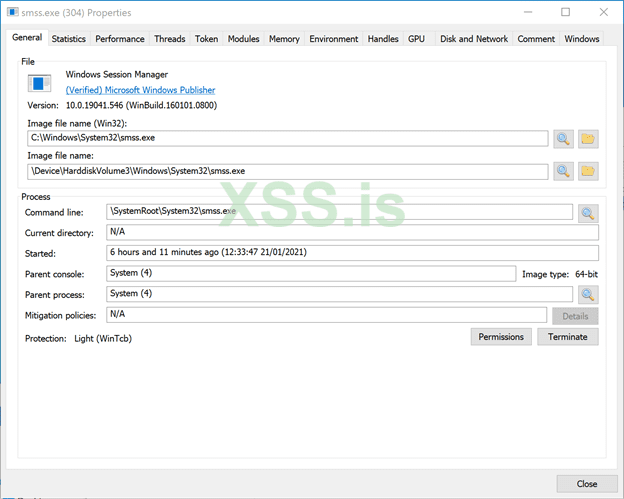Click the Started time field
The width and height of the screenshot is (624, 499).
pos(352,253)
